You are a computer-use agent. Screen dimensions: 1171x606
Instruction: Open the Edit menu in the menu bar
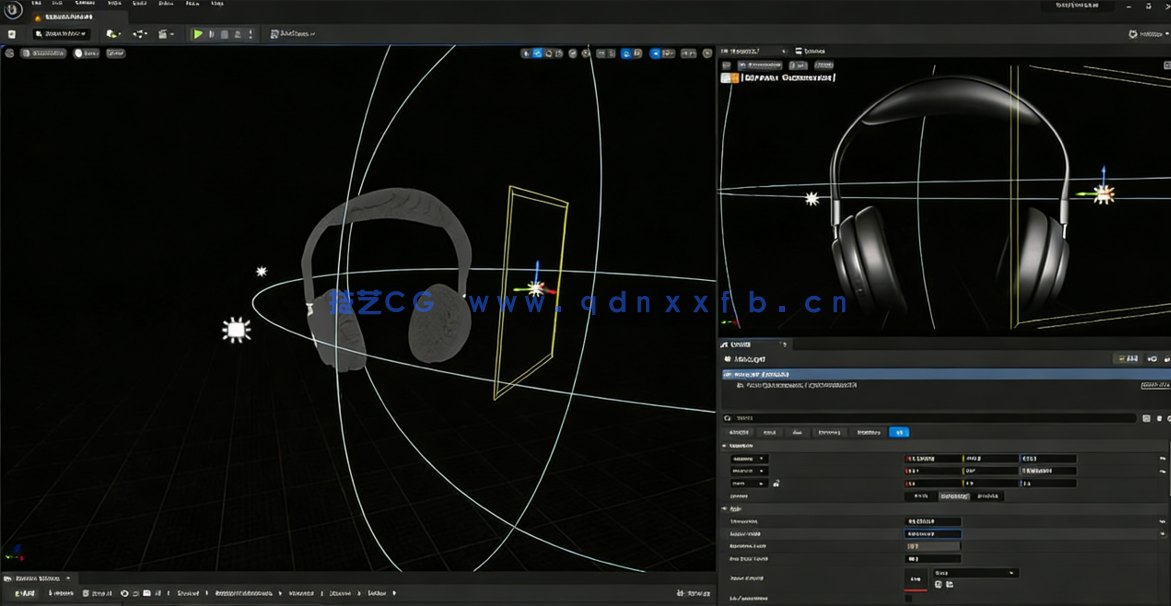[x=60, y=5]
